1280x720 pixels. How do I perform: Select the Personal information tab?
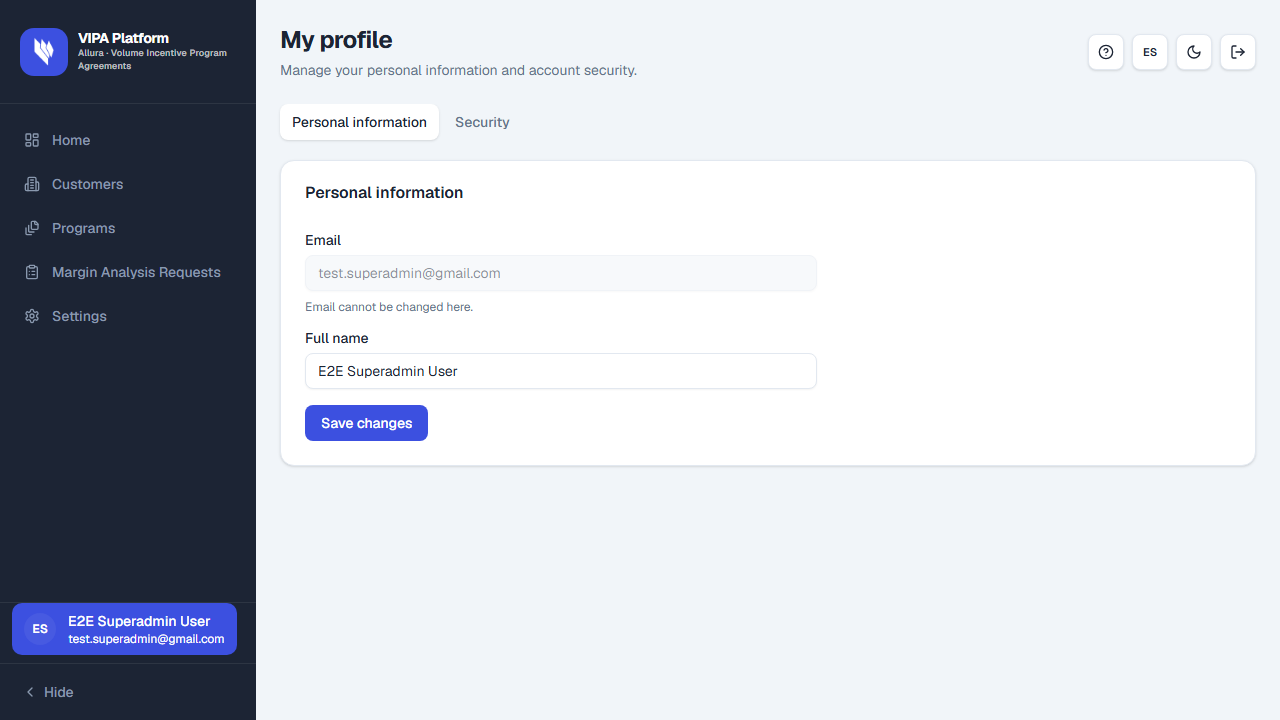click(359, 122)
